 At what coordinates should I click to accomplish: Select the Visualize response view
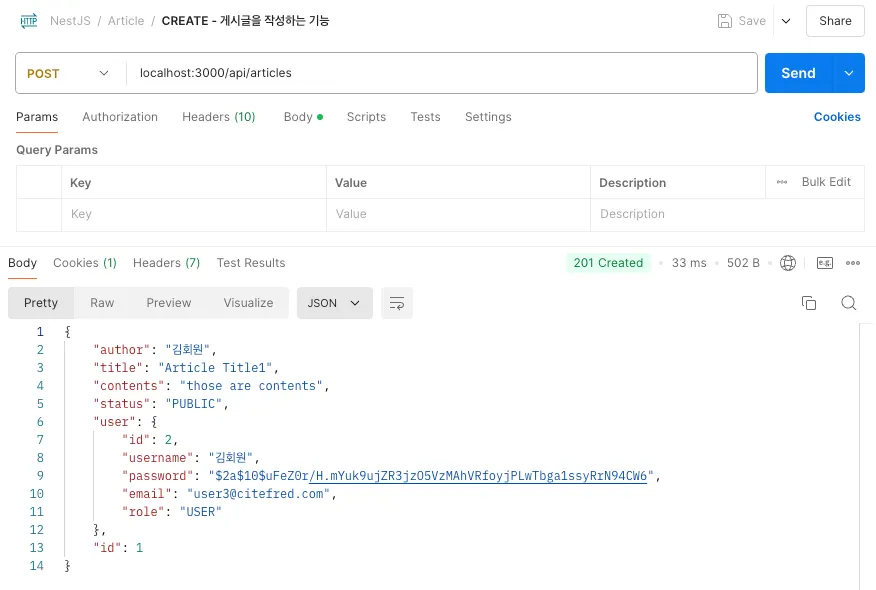point(248,303)
